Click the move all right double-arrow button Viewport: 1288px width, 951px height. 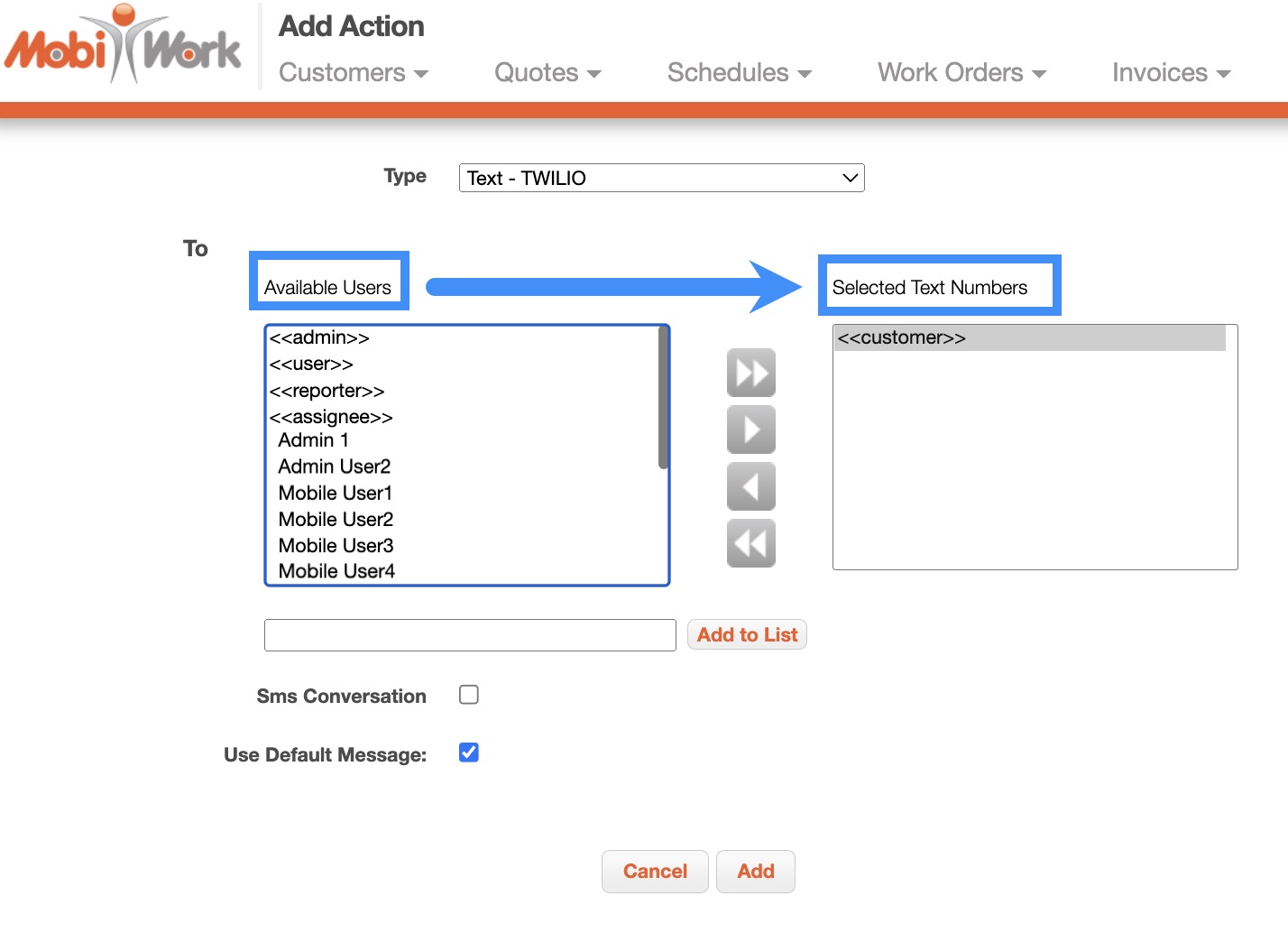pos(750,373)
